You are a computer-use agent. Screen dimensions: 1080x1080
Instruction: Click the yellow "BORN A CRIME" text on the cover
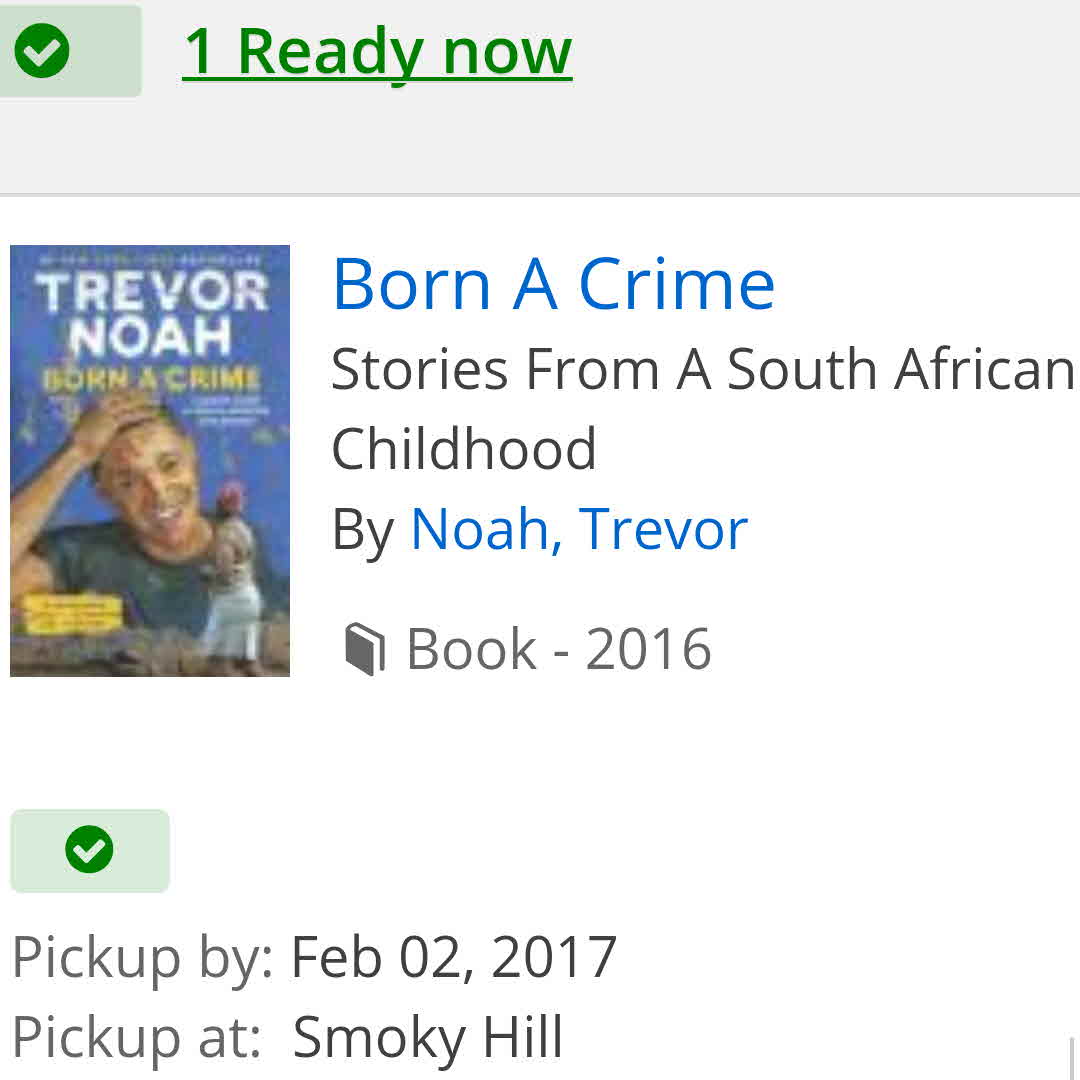click(x=150, y=380)
